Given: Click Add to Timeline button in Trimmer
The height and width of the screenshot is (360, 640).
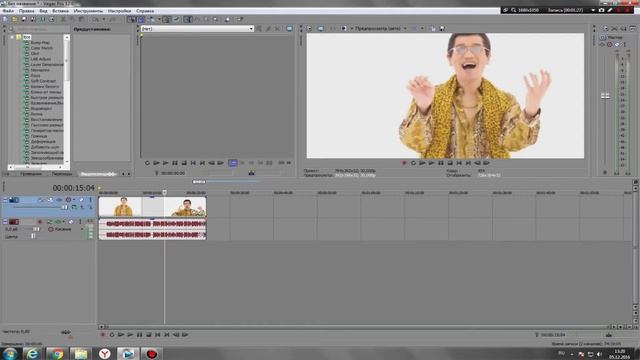Looking at the screenshot, I should point(233,163).
